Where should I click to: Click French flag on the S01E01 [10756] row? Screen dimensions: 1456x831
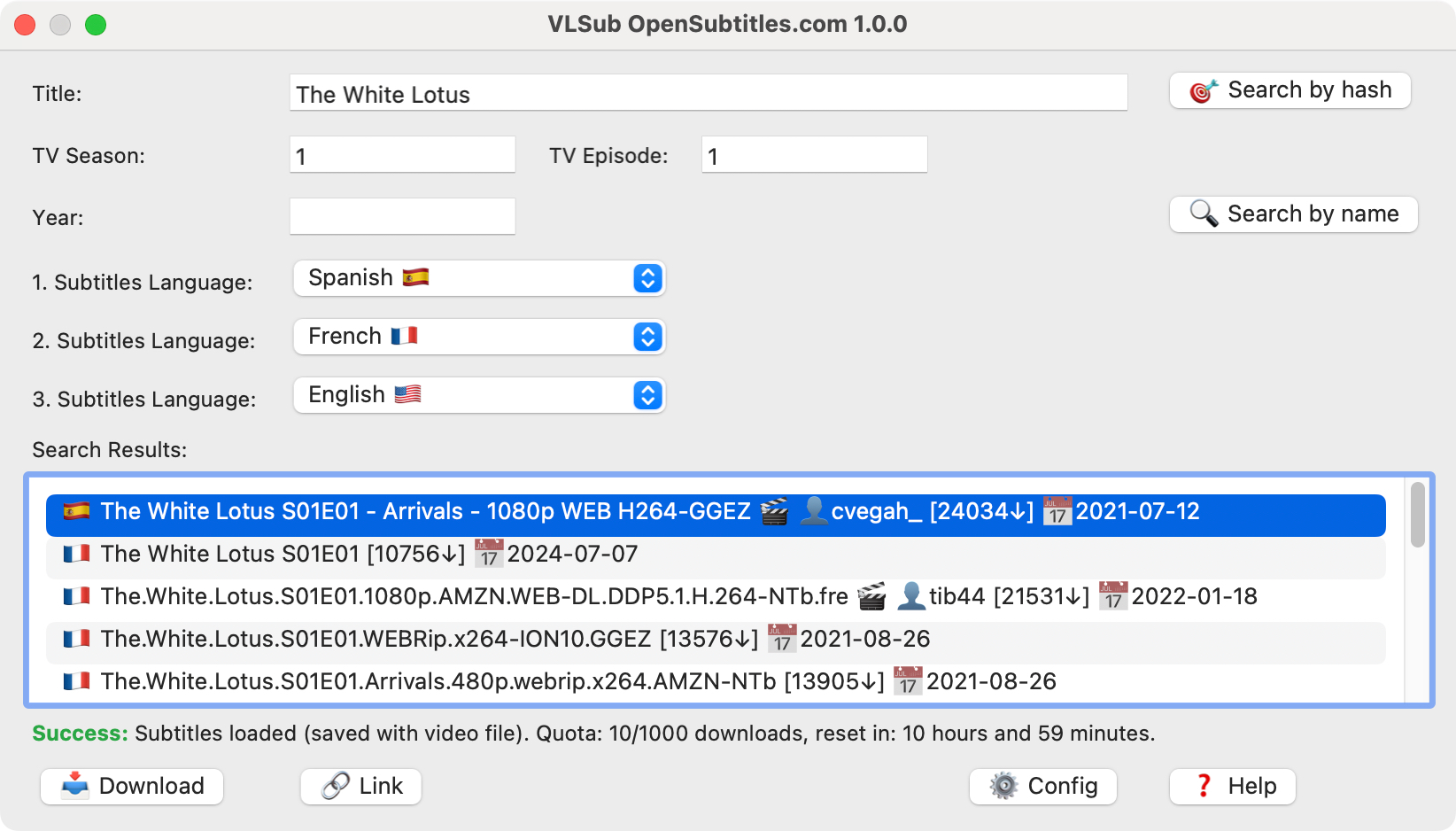tap(76, 554)
